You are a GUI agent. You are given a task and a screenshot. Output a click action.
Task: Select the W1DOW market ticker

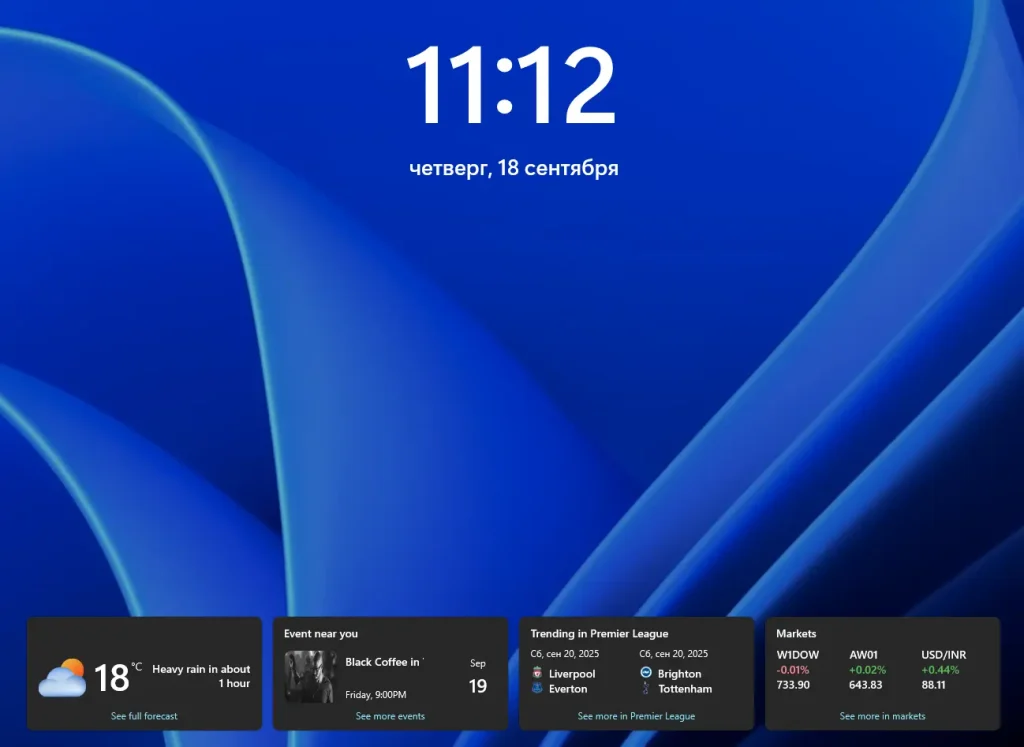[x=797, y=655]
